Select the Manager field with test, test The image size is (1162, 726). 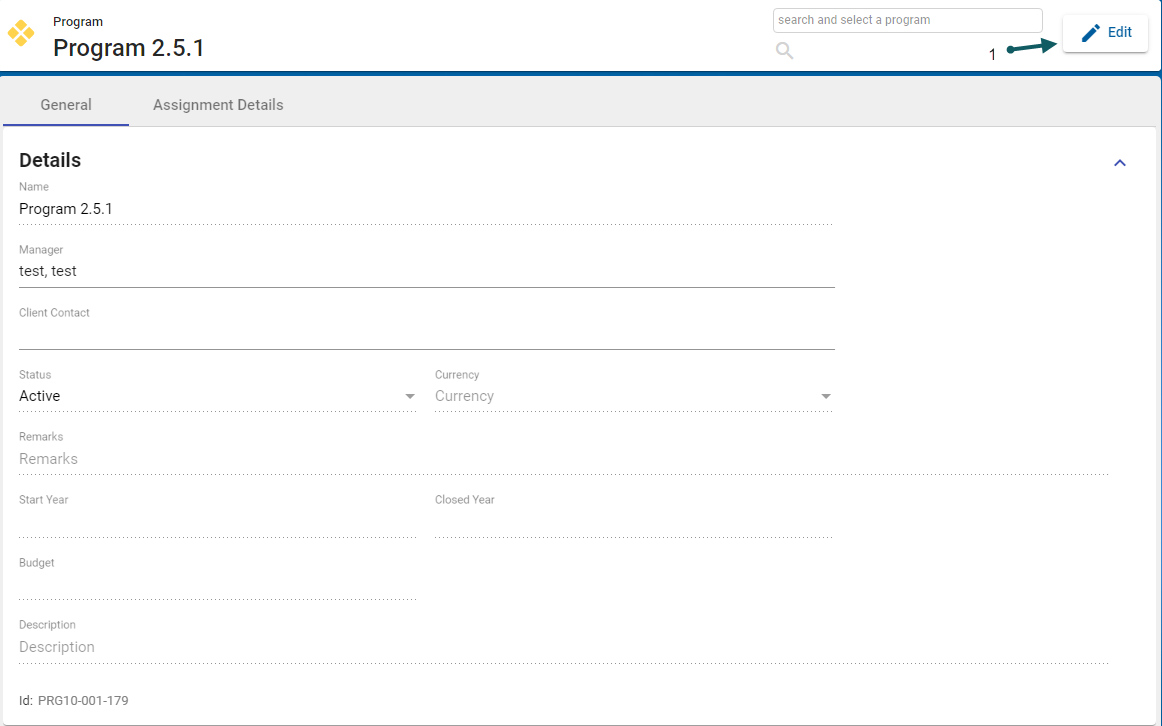(x=425, y=271)
